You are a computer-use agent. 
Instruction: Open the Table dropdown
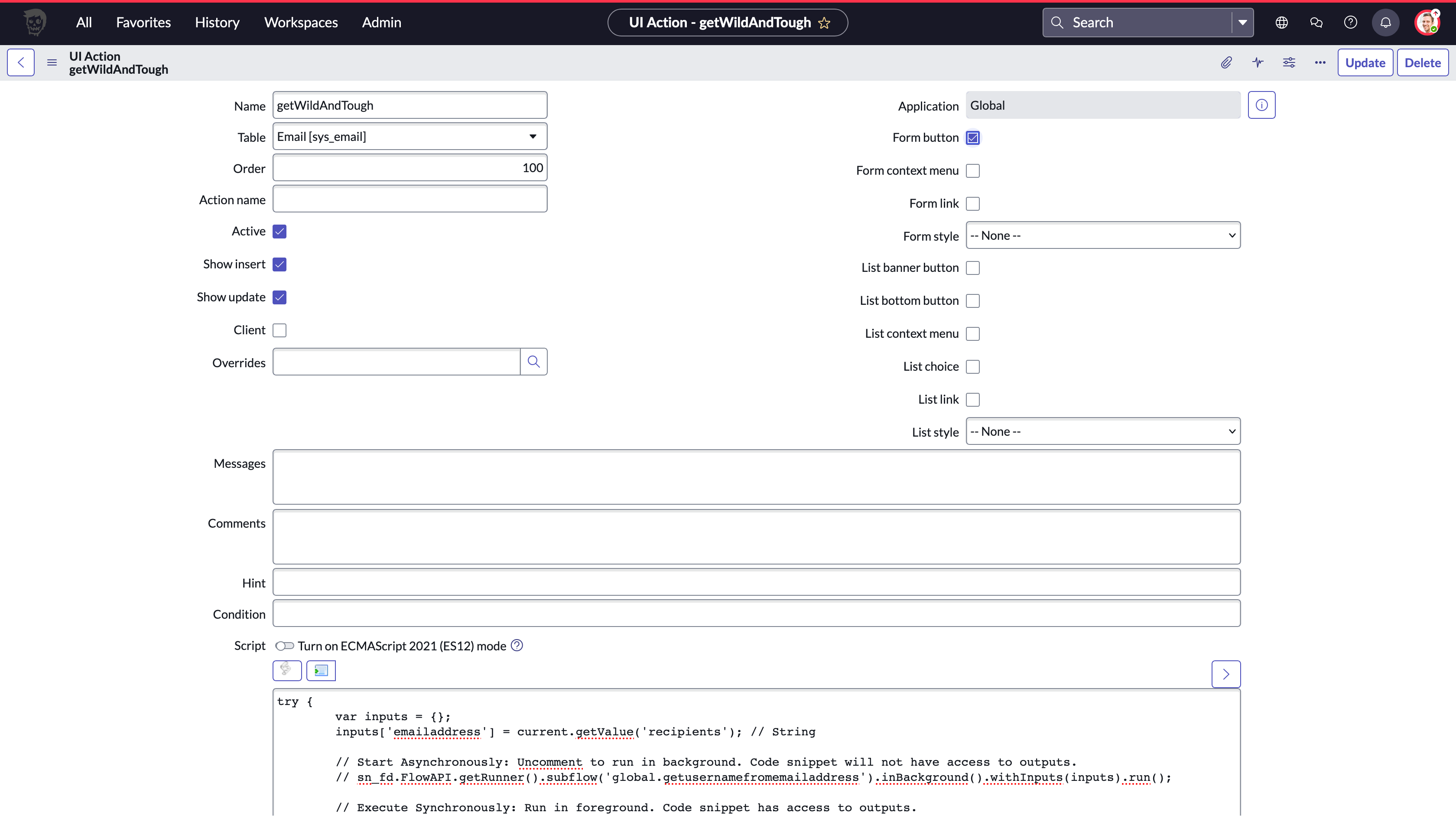pyautogui.click(x=410, y=137)
